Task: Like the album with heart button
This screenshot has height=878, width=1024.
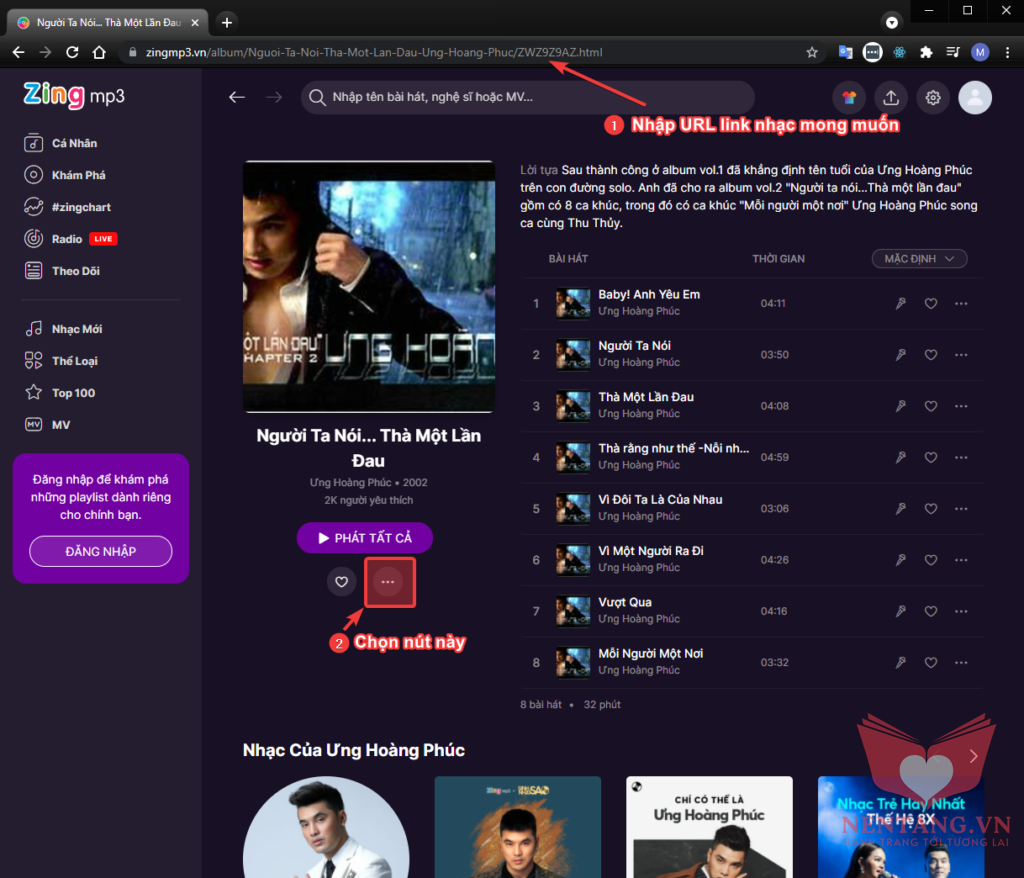Action: click(341, 581)
